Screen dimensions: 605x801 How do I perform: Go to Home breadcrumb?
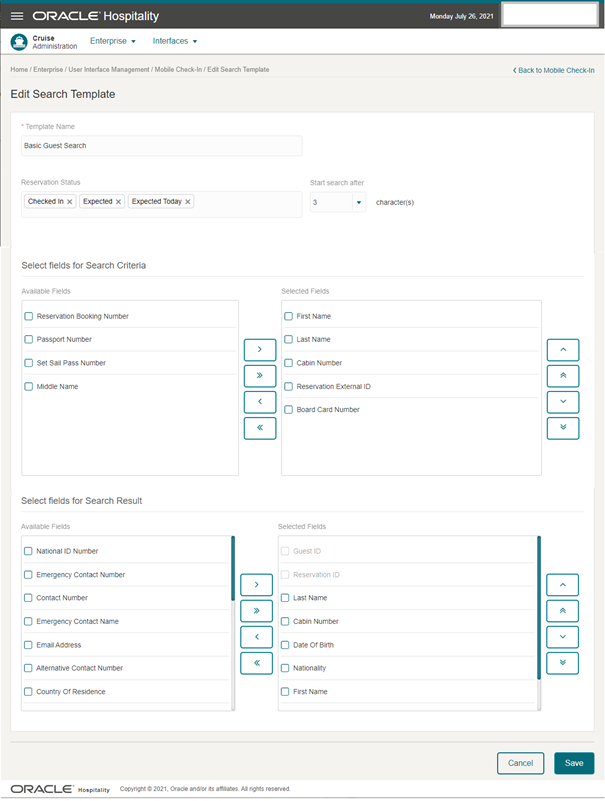coord(19,69)
